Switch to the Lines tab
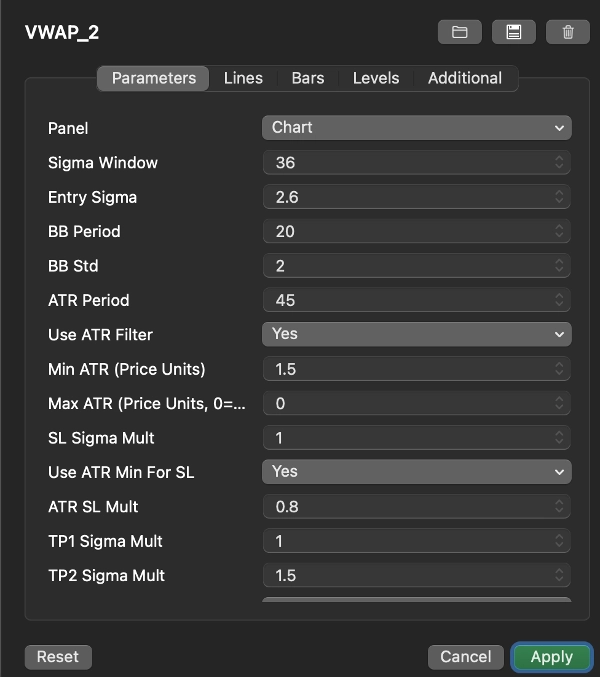Screen dimensions: 600x677 [x=243, y=78]
